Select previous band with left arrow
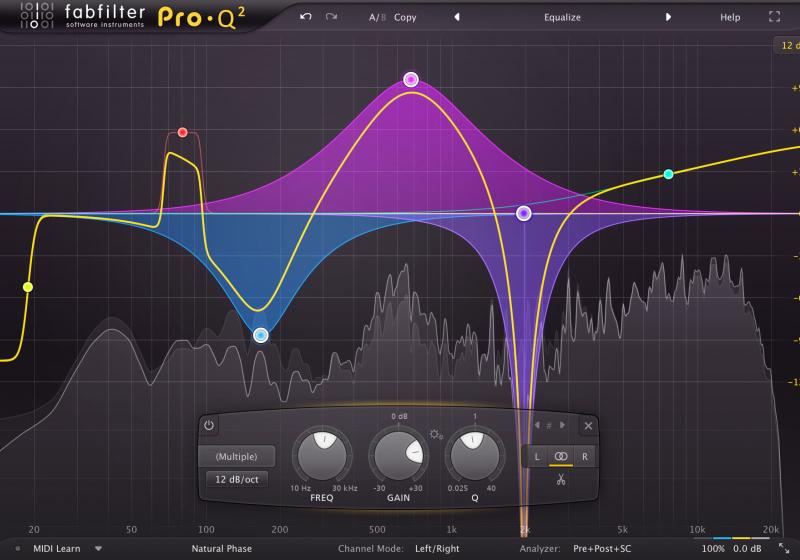The height and width of the screenshot is (560, 800). 537,425
